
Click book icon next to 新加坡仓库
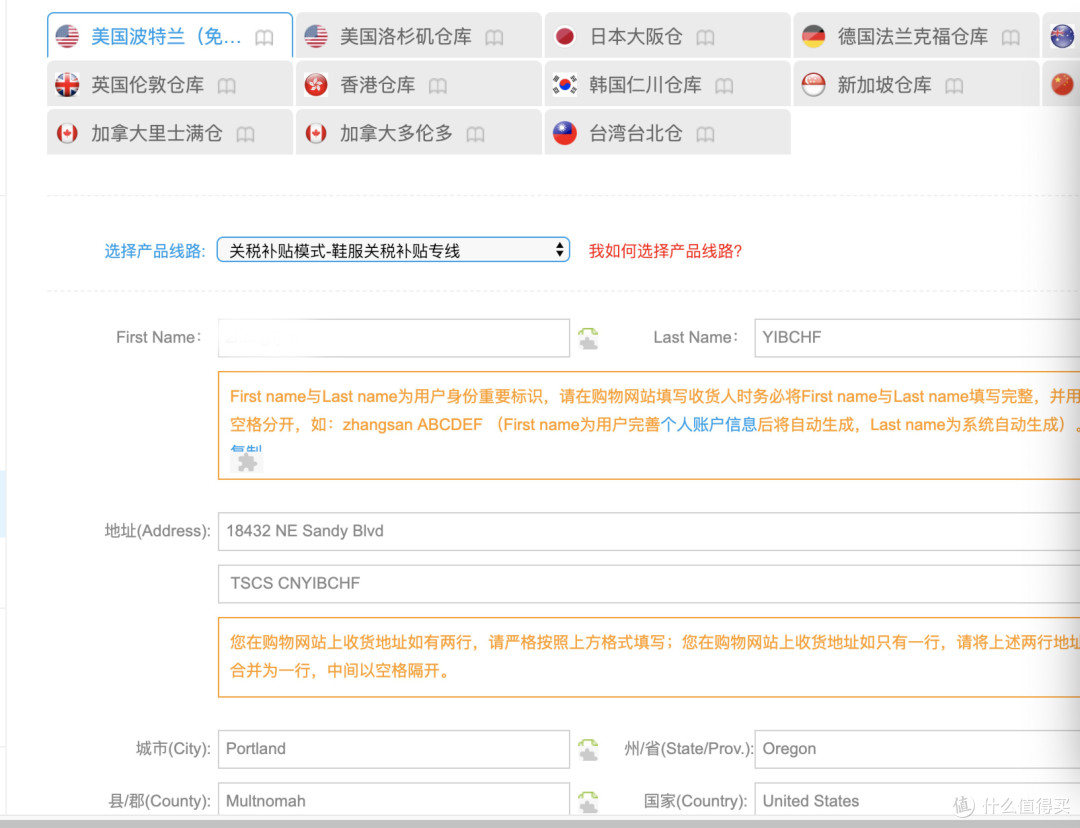pyautogui.click(x=954, y=86)
